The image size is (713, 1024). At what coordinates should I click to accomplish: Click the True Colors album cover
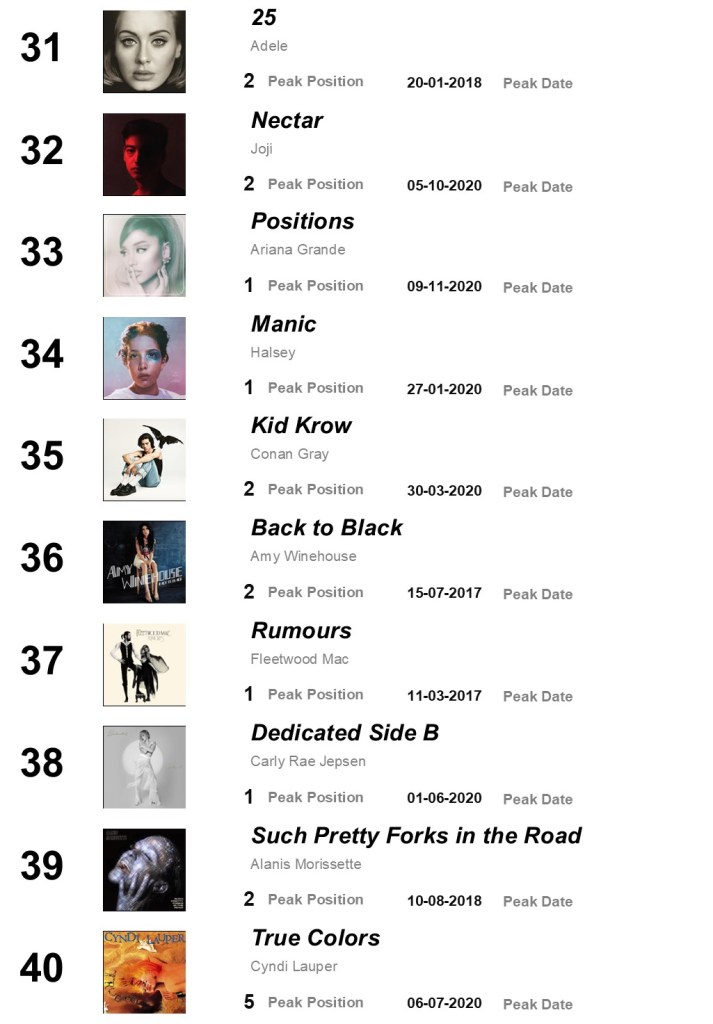click(x=144, y=971)
